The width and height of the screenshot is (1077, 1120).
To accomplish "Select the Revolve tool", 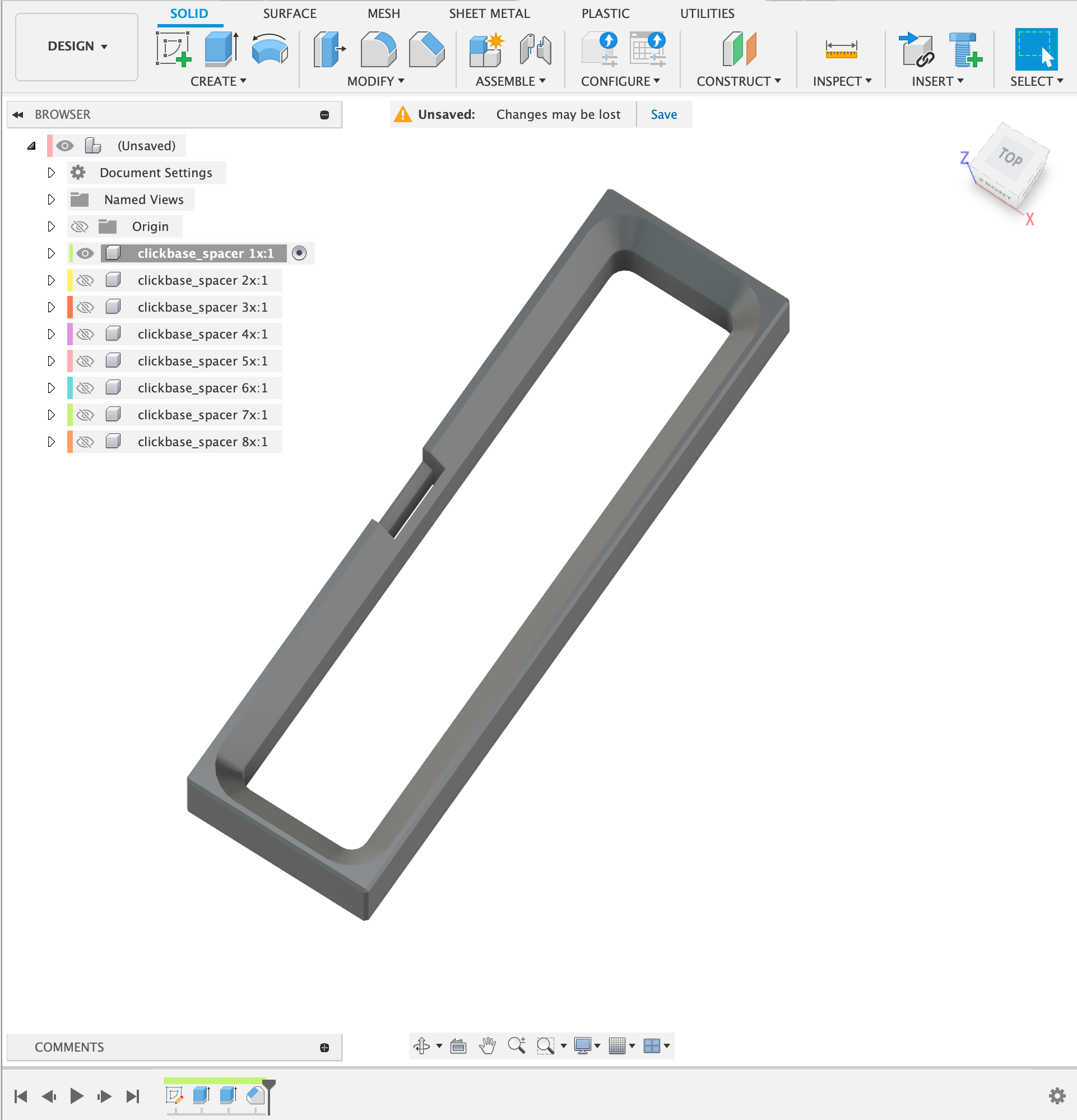I will click(x=270, y=49).
